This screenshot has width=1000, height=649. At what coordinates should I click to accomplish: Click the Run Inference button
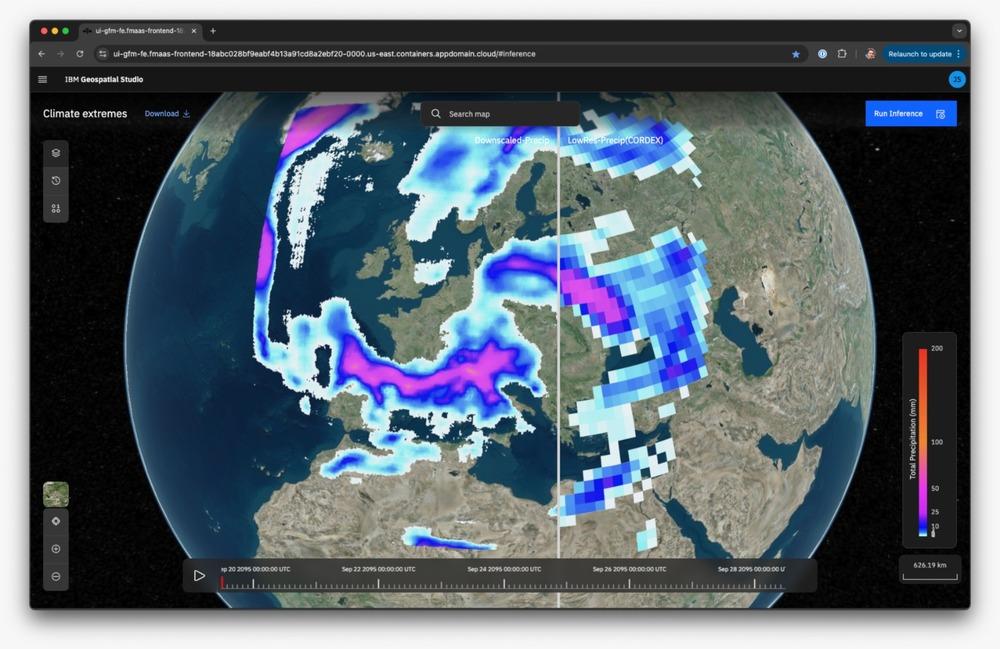point(911,113)
